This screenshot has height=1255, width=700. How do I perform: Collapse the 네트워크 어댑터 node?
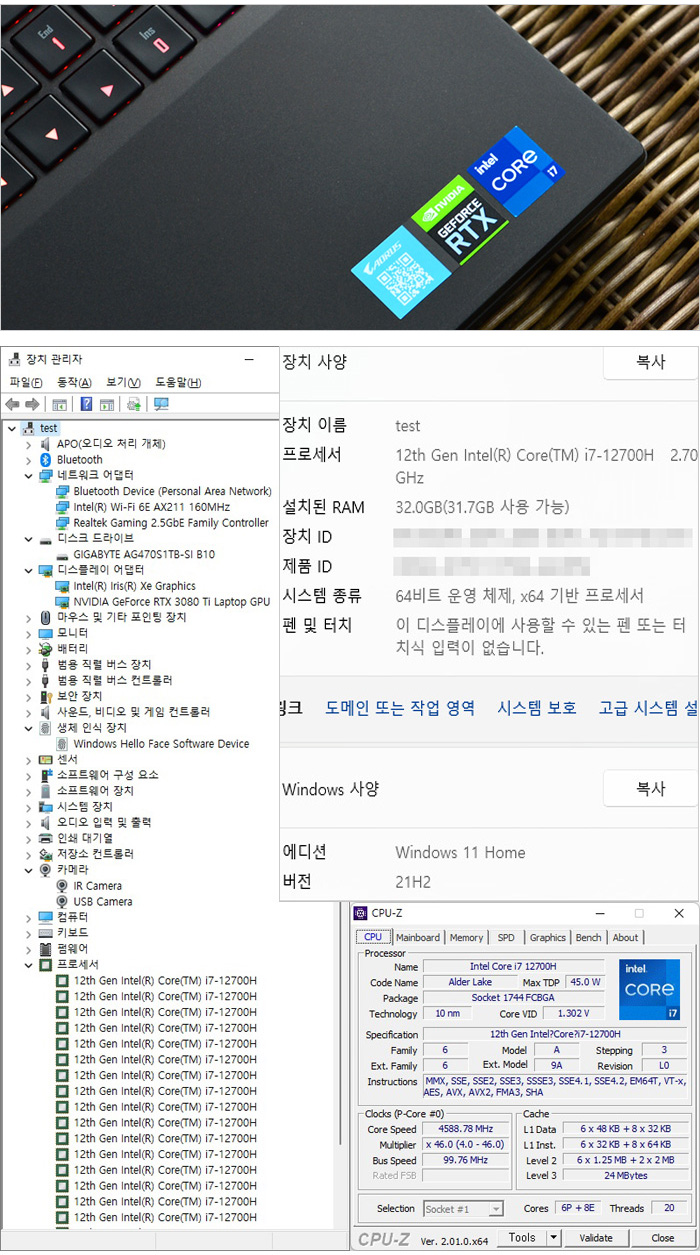tap(28, 475)
